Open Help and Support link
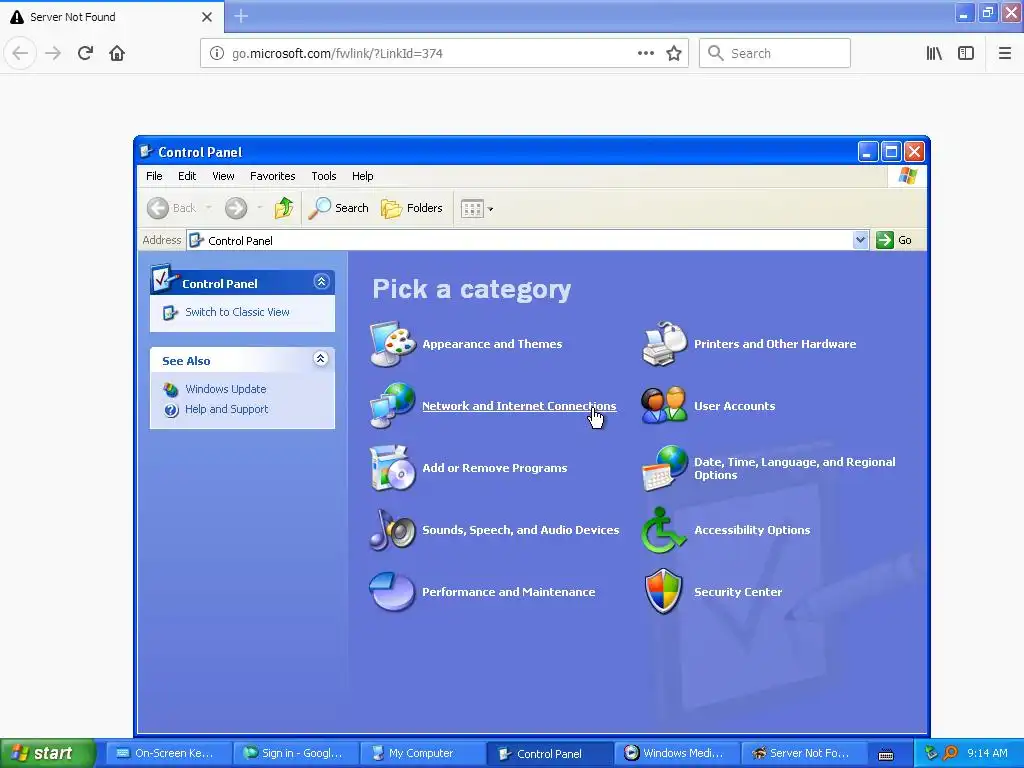The width and height of the screenshot is (1024, 768). [227, 409]
